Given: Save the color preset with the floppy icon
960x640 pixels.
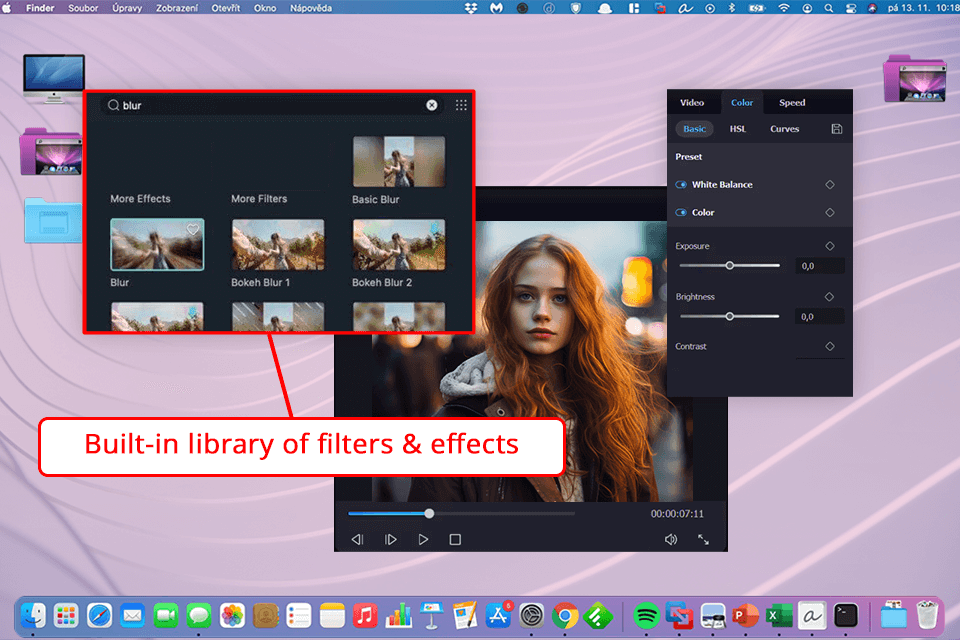Looking at the screenshot, I should 837,129.
